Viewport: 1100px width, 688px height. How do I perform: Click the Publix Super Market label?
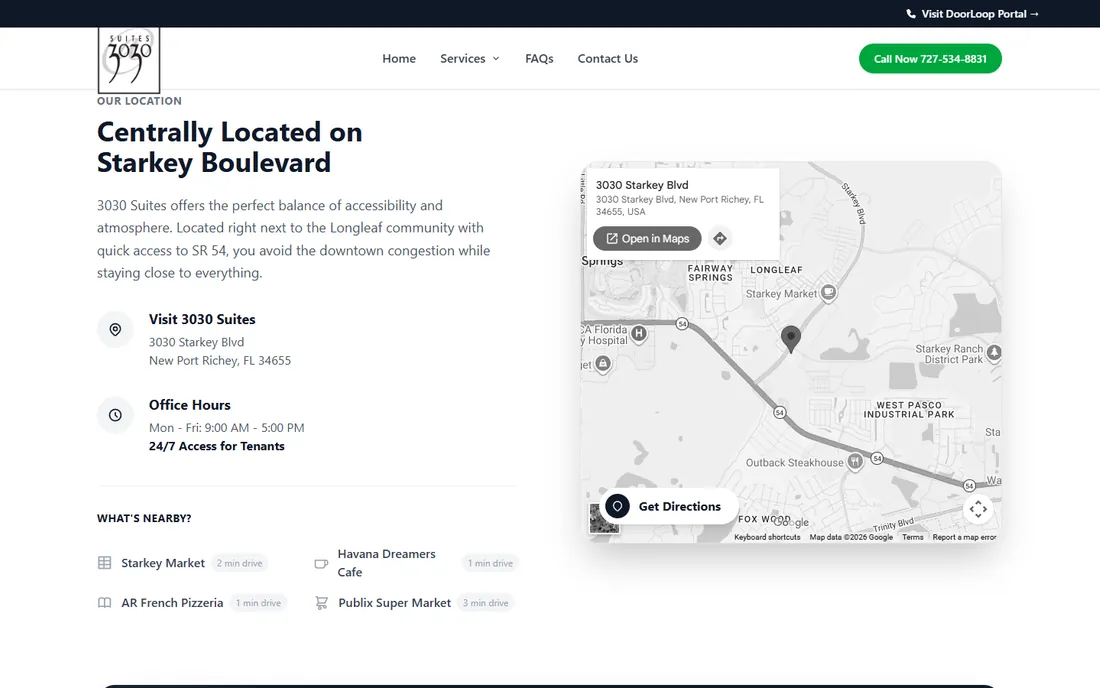click(x=394, y=603)
